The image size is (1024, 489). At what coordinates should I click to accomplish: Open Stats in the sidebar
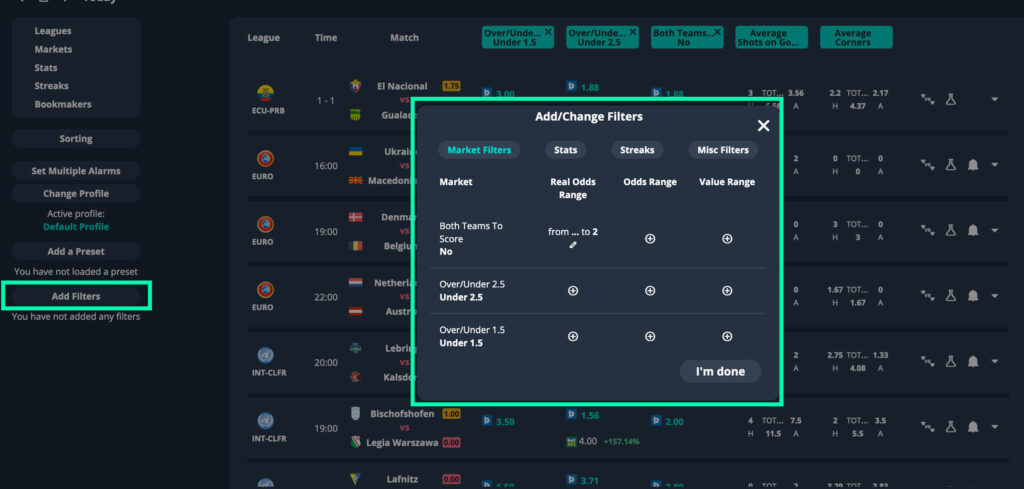pyautogui.click(x=46, y=67)
